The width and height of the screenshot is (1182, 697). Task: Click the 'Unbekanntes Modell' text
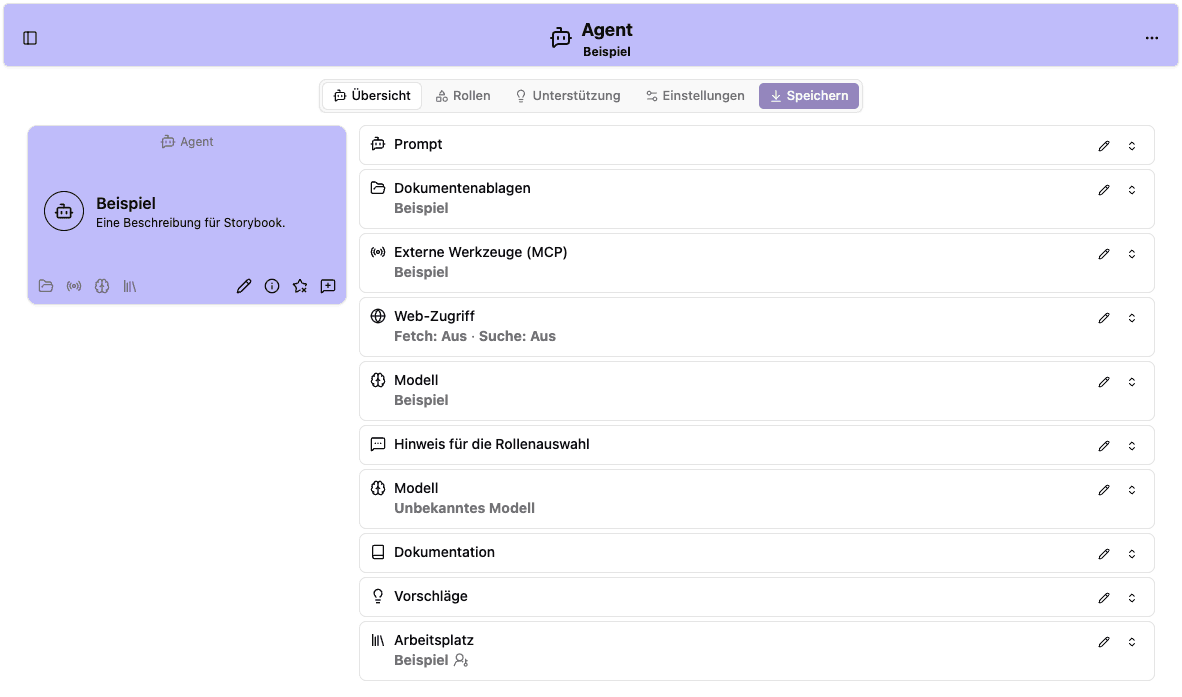tap(464, 508)
